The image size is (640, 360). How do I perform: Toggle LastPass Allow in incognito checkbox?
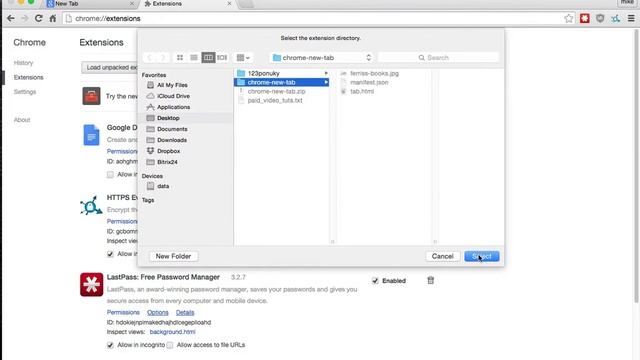pos(110,345)
